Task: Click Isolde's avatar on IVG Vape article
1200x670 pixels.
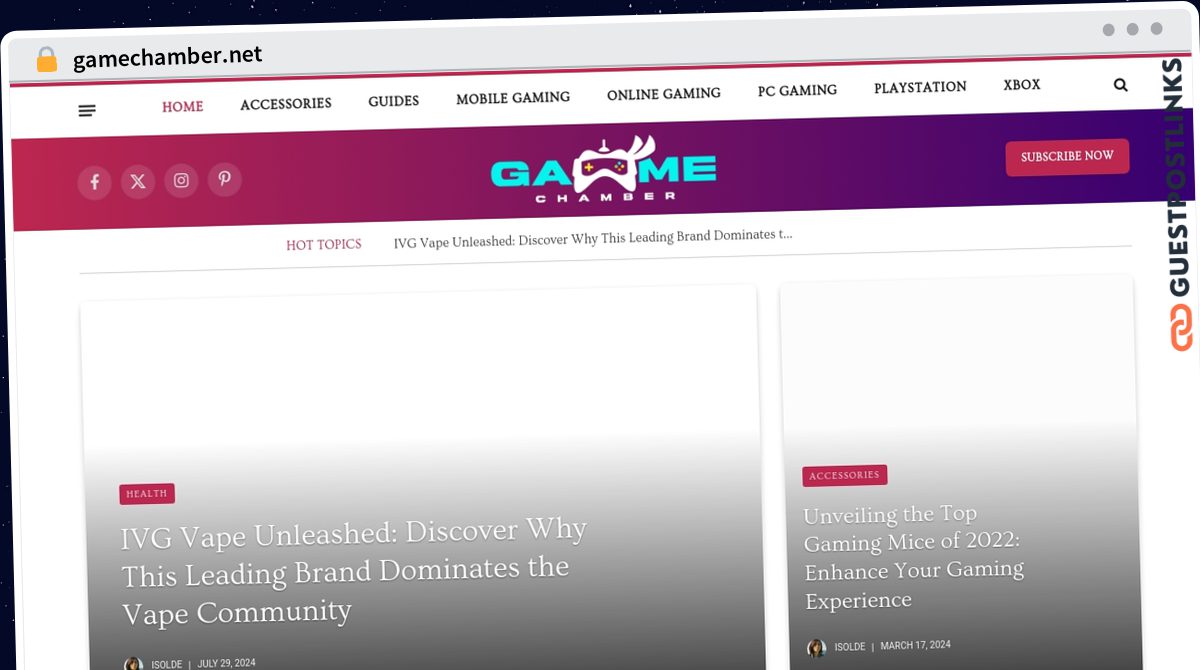Action: [133, 664]
